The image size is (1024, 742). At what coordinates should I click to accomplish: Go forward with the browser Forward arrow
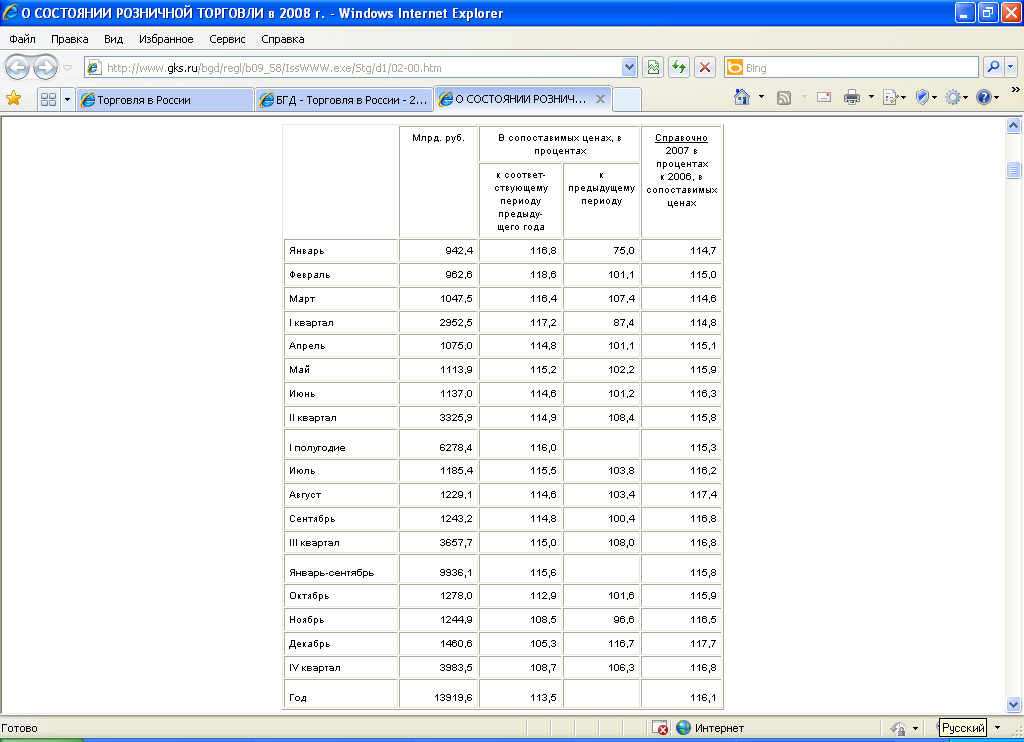pos(45,67)
